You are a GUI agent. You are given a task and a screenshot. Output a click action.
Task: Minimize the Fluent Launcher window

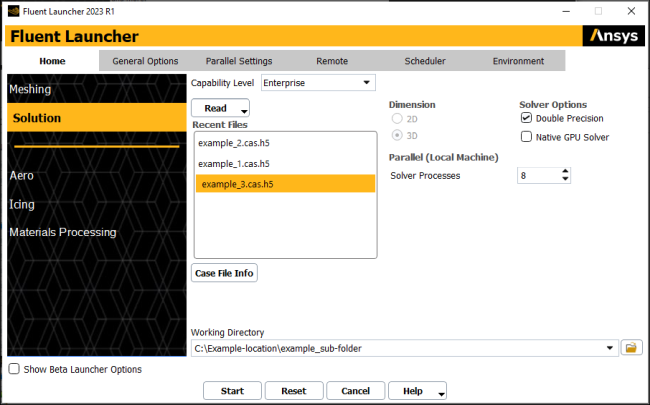point(566,11)
